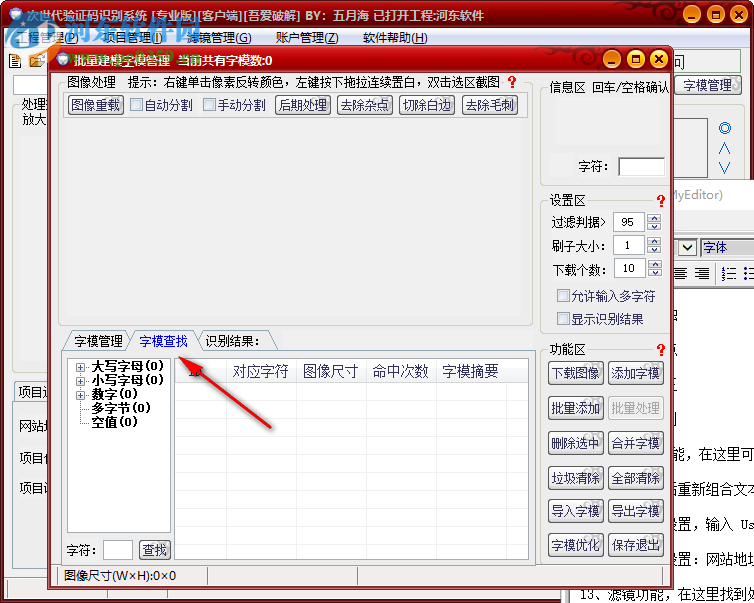
Task: Focus 字符 search field beside 查找
Action: (118, 550)
